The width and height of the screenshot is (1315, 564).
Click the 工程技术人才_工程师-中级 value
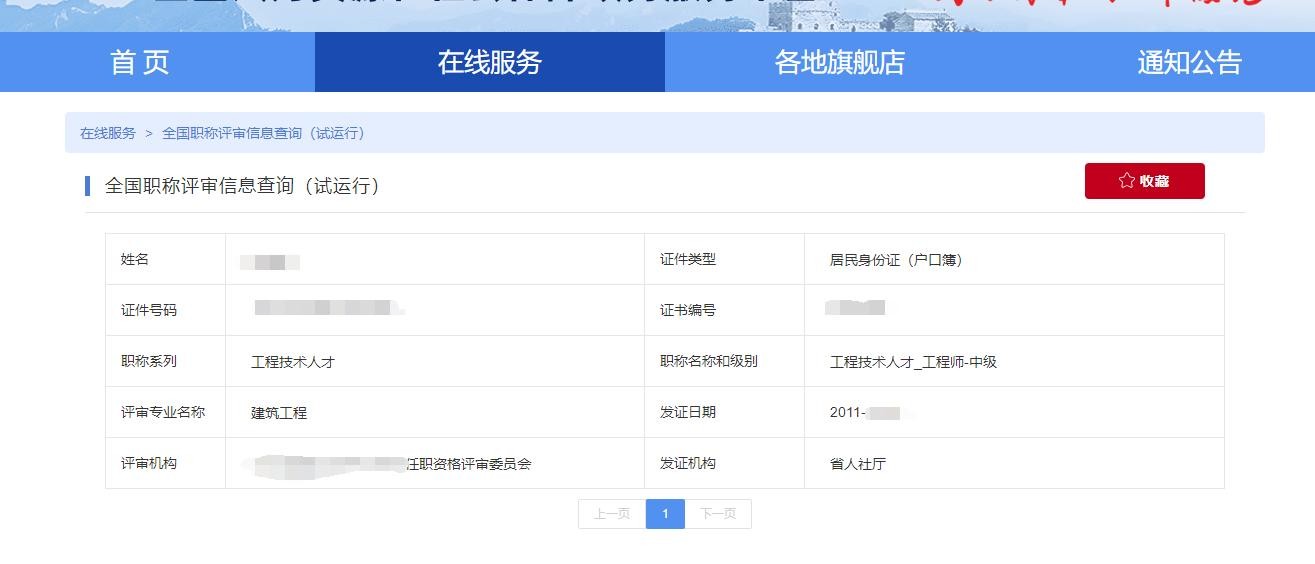coord(913,362)
